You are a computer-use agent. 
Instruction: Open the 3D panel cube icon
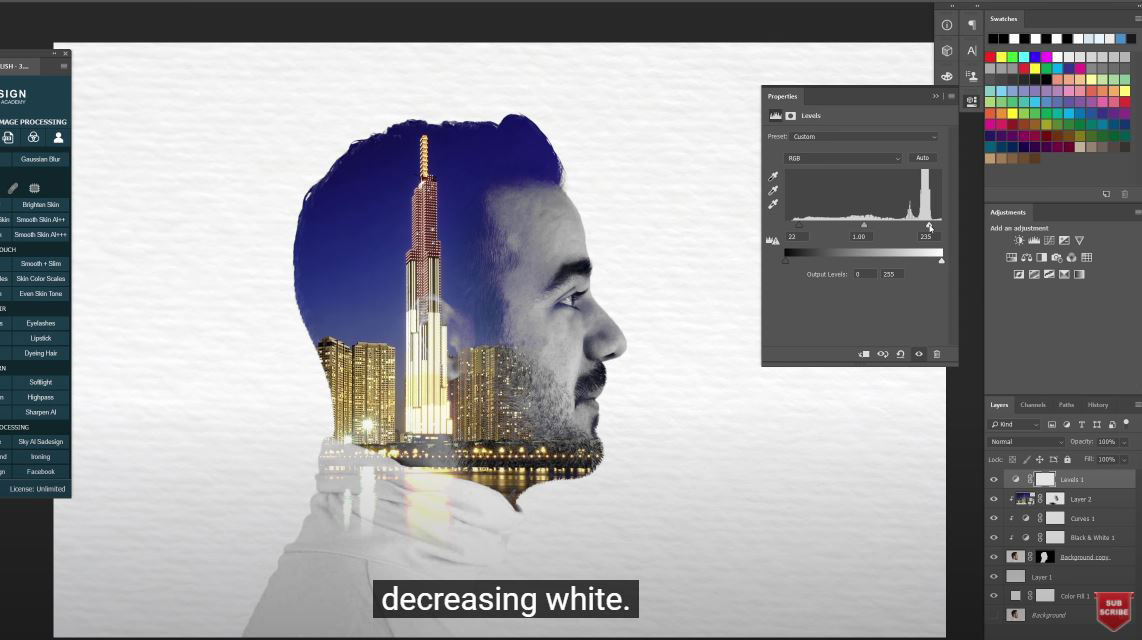point(947,51)
